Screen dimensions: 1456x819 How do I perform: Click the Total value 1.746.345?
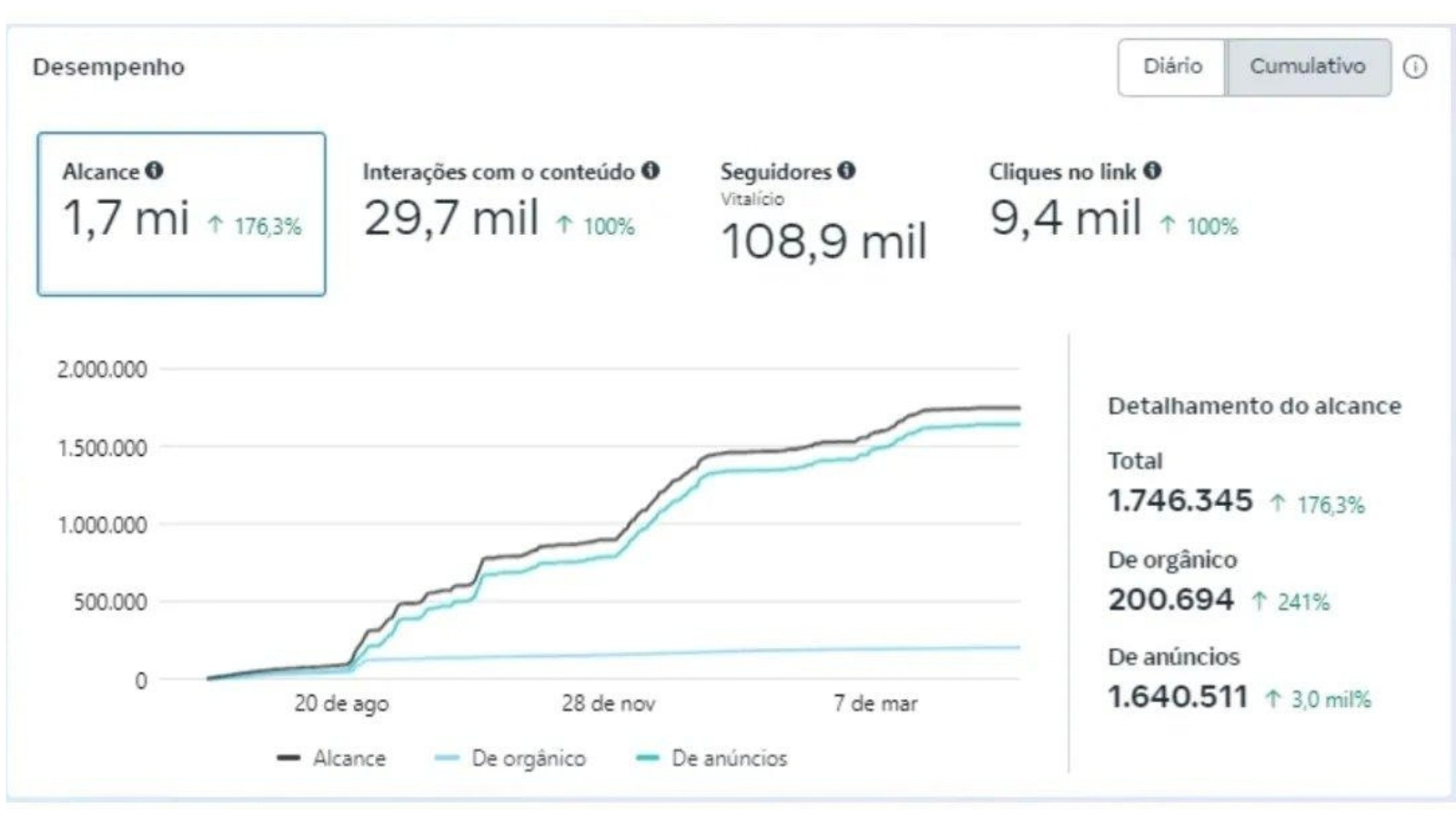(x=1180, y=500)
